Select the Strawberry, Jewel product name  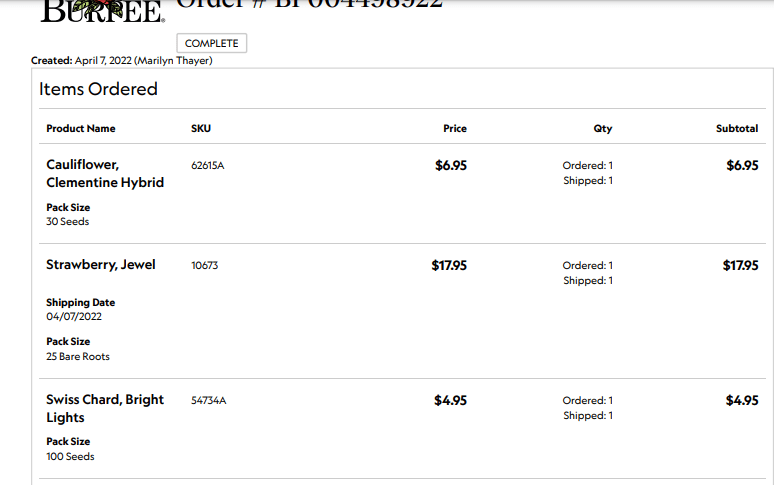[100, 265]
